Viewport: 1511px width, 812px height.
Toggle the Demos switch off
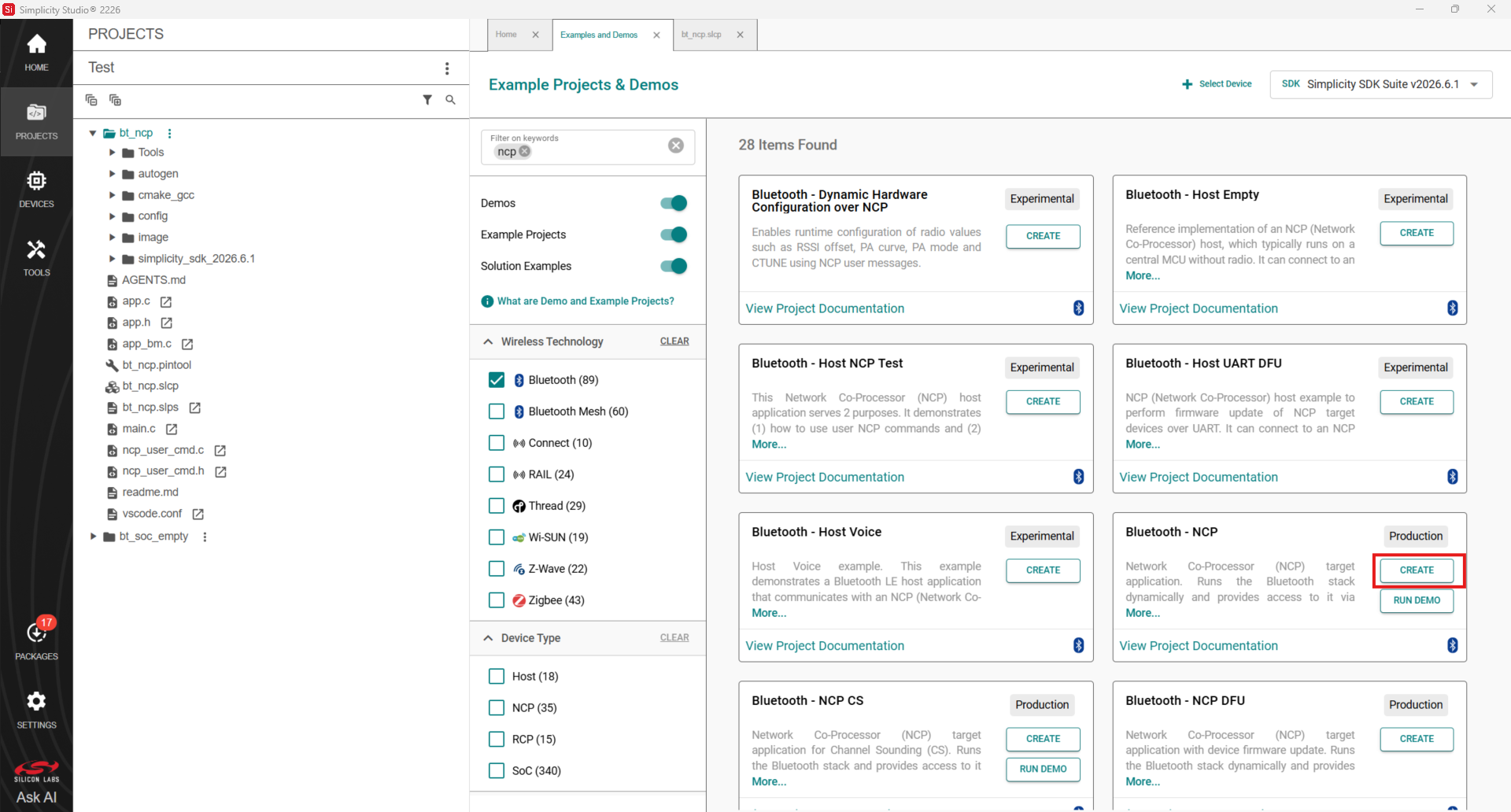[674, 203]
